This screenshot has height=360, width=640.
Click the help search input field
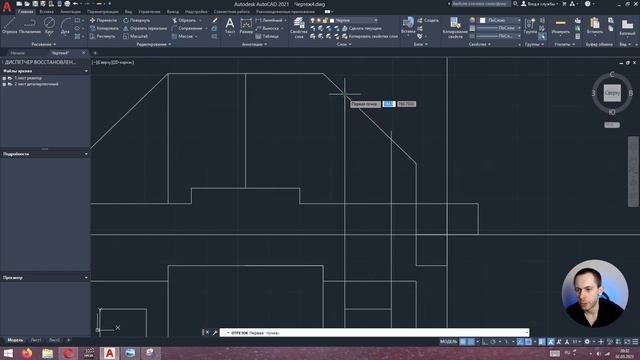(481, 4)
